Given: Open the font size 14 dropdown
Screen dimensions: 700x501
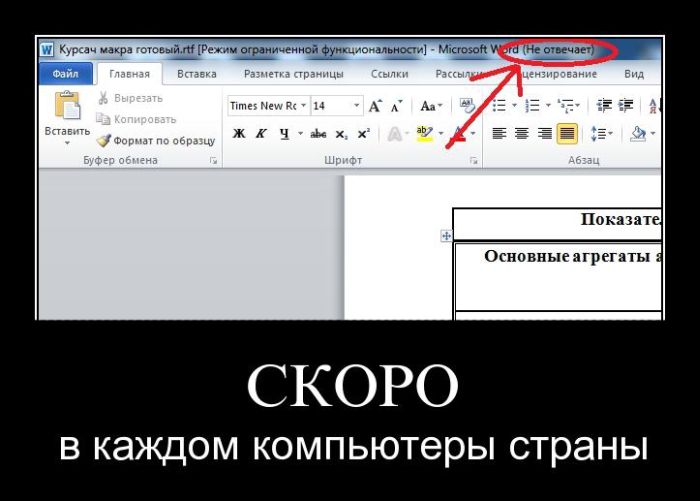Looking at the screenshot, I should pyautogui.click(x=356, y=106).
